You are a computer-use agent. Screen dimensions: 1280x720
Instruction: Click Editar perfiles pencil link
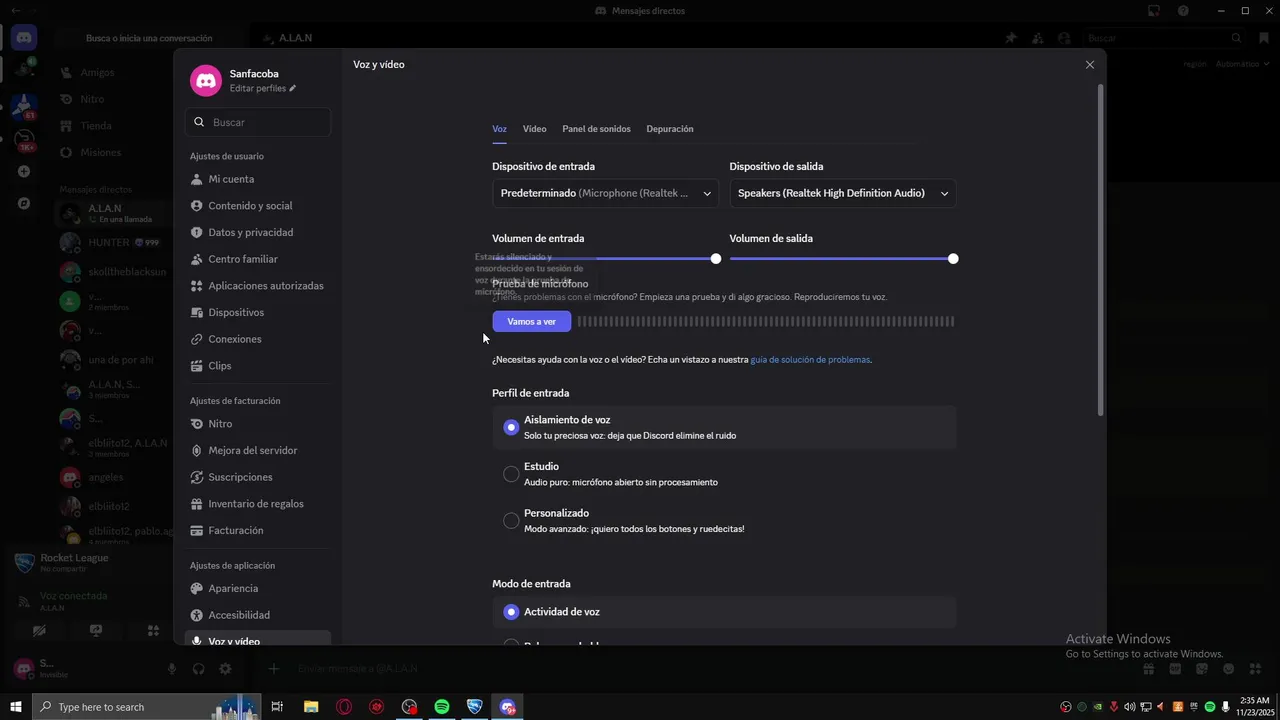point(263,88)
